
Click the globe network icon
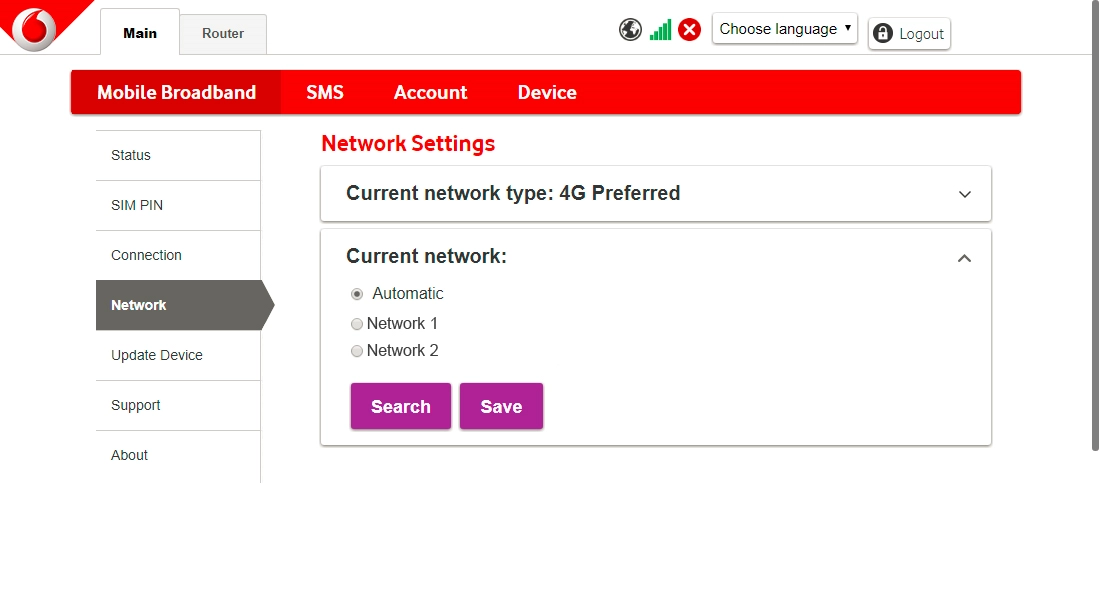tap(630, 29)
